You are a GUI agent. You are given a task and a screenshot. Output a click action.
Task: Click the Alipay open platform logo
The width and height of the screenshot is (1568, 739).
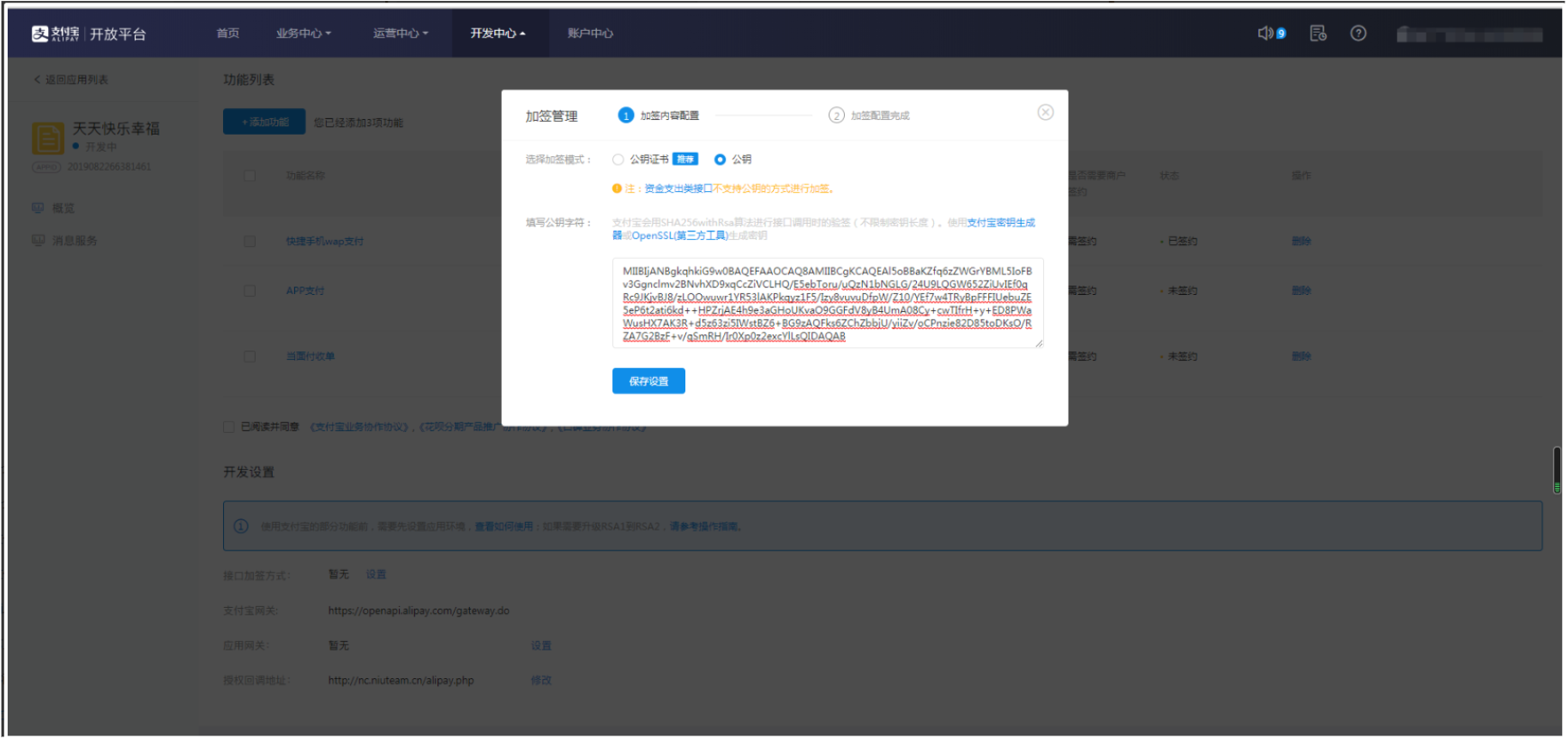pyautogui.click(x=89, y=33)
